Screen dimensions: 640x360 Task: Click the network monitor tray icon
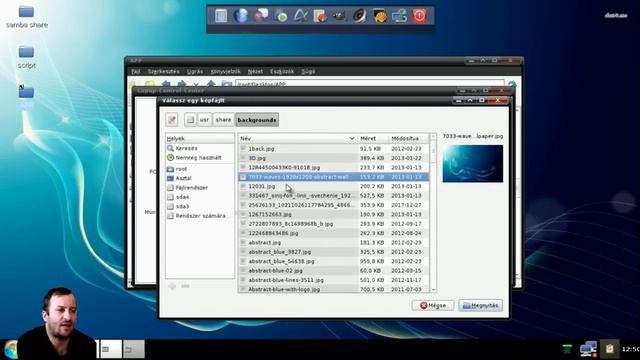pyautogui.click(x=588, y=349)
